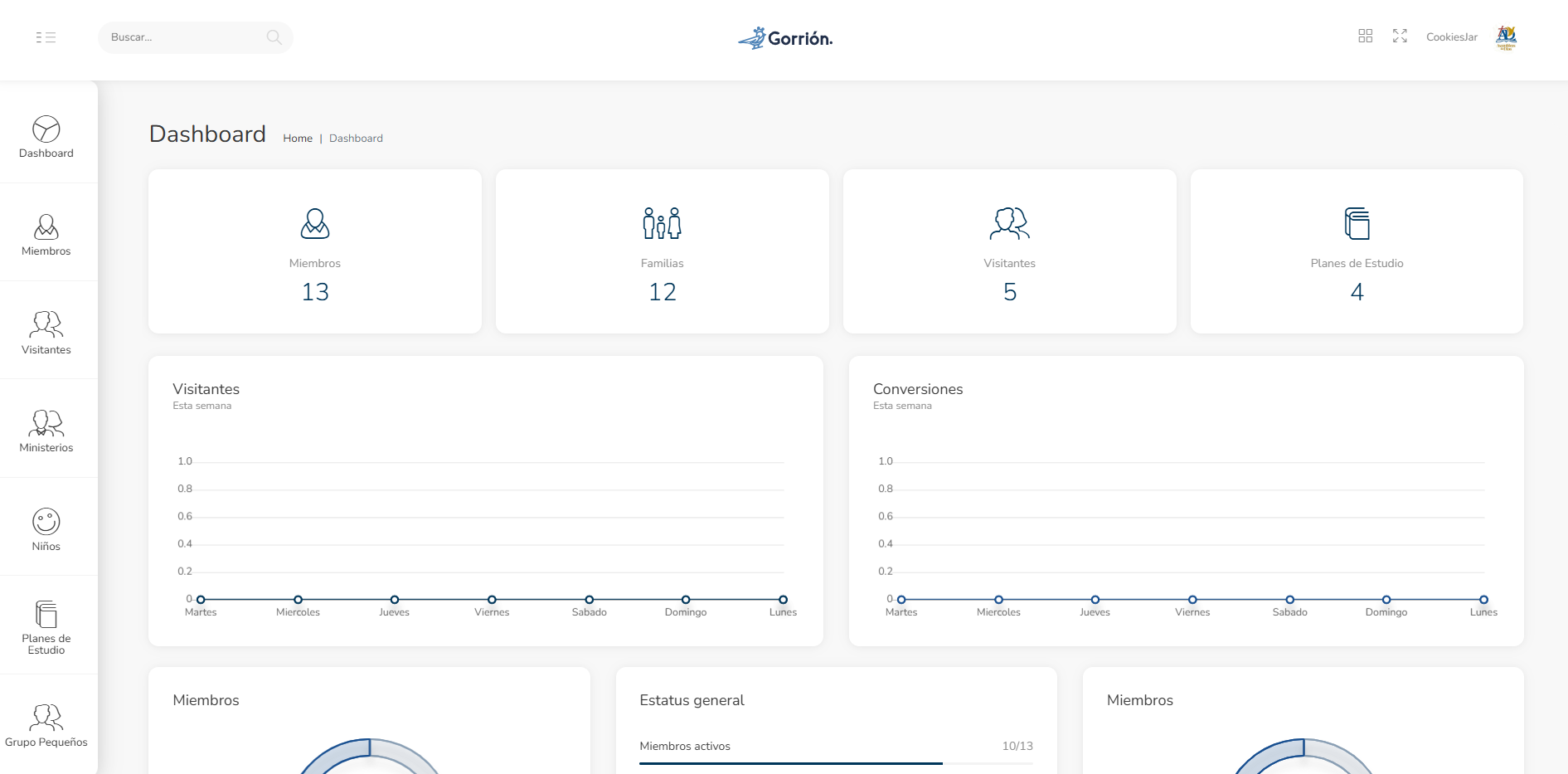This screenshot has width=1568, height=774.
Task: Click the Miembros count 13
Action: pos(315,292)
